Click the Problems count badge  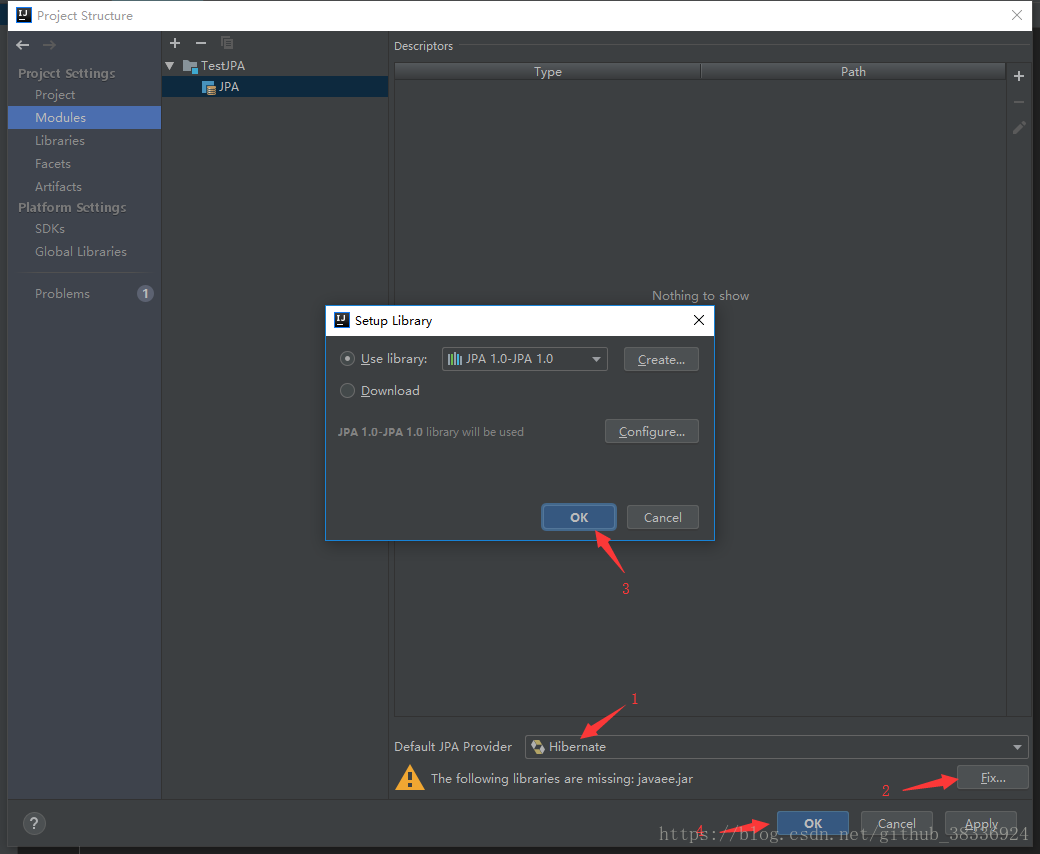[145, 294]
